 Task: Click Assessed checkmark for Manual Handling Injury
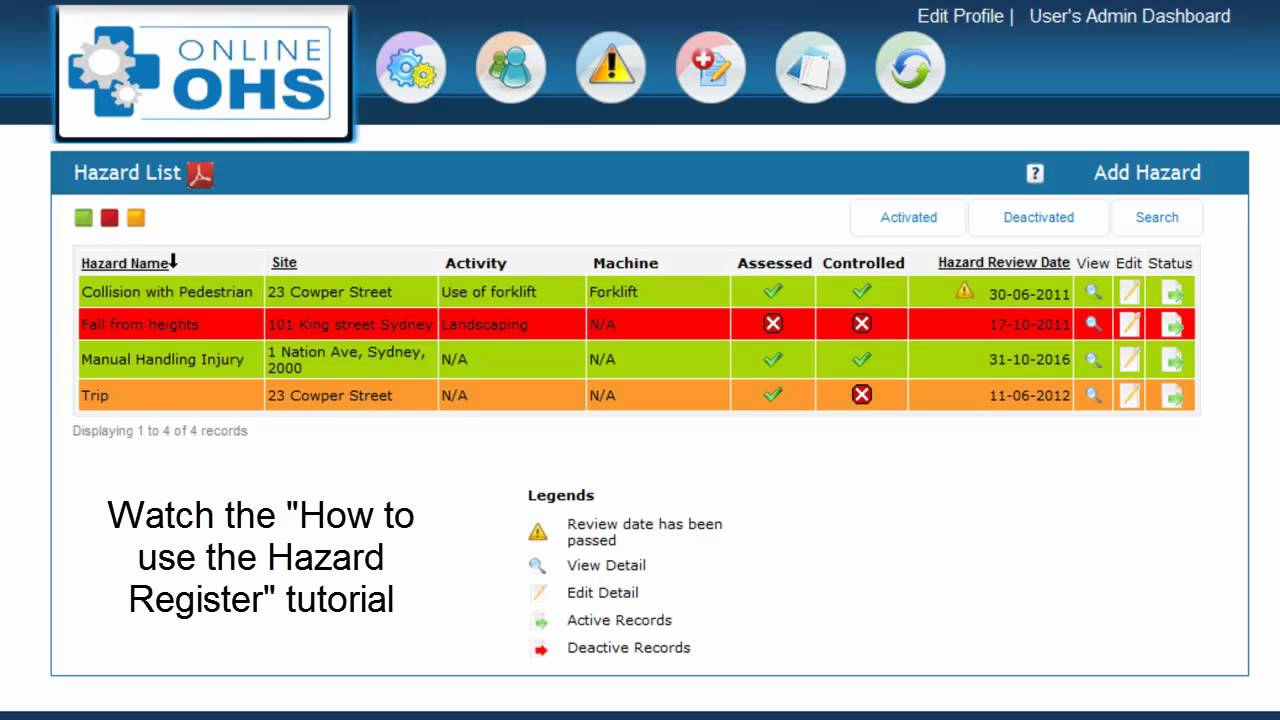pyautogui.click(x=773, y=359)
